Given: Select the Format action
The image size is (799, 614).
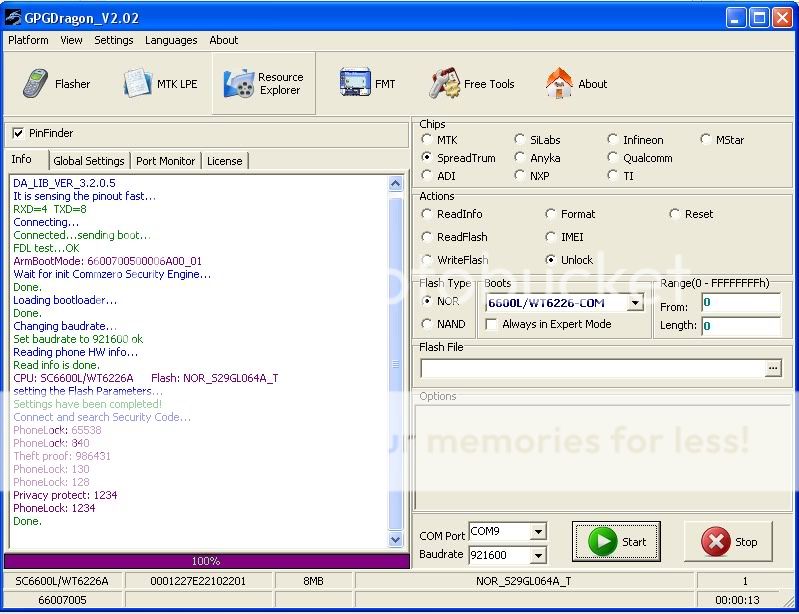Looking at the screenshot, I should (x=550, y=214).
